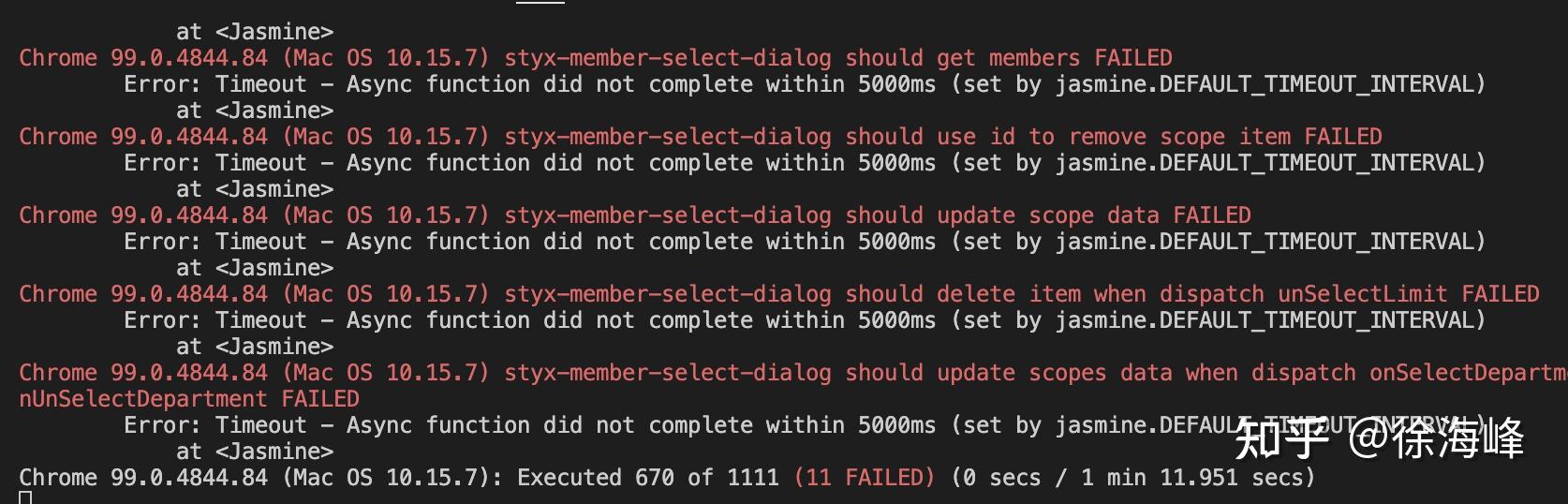Click the last 'at <Jasmine>' stack line
The height and width of the screenshot is (504, 1568).
pyautogui.click(x=255, y=452)
